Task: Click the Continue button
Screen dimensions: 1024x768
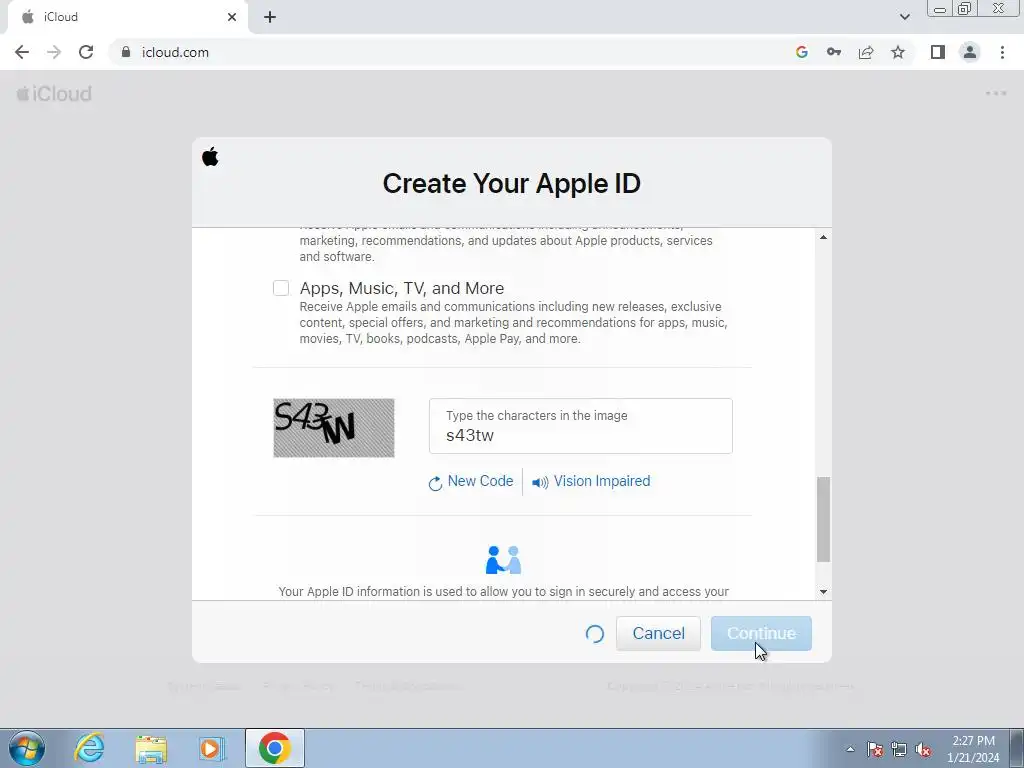Action: 761,633
